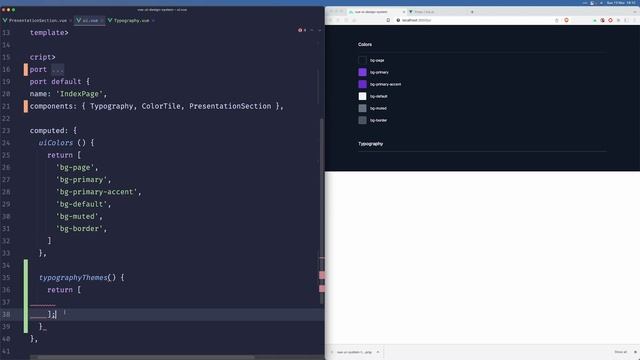The height and width of the screenshot is (360, 640).
Task: Close the browser downloads bar
Action: pyautogui.click(x=635, y=352)
